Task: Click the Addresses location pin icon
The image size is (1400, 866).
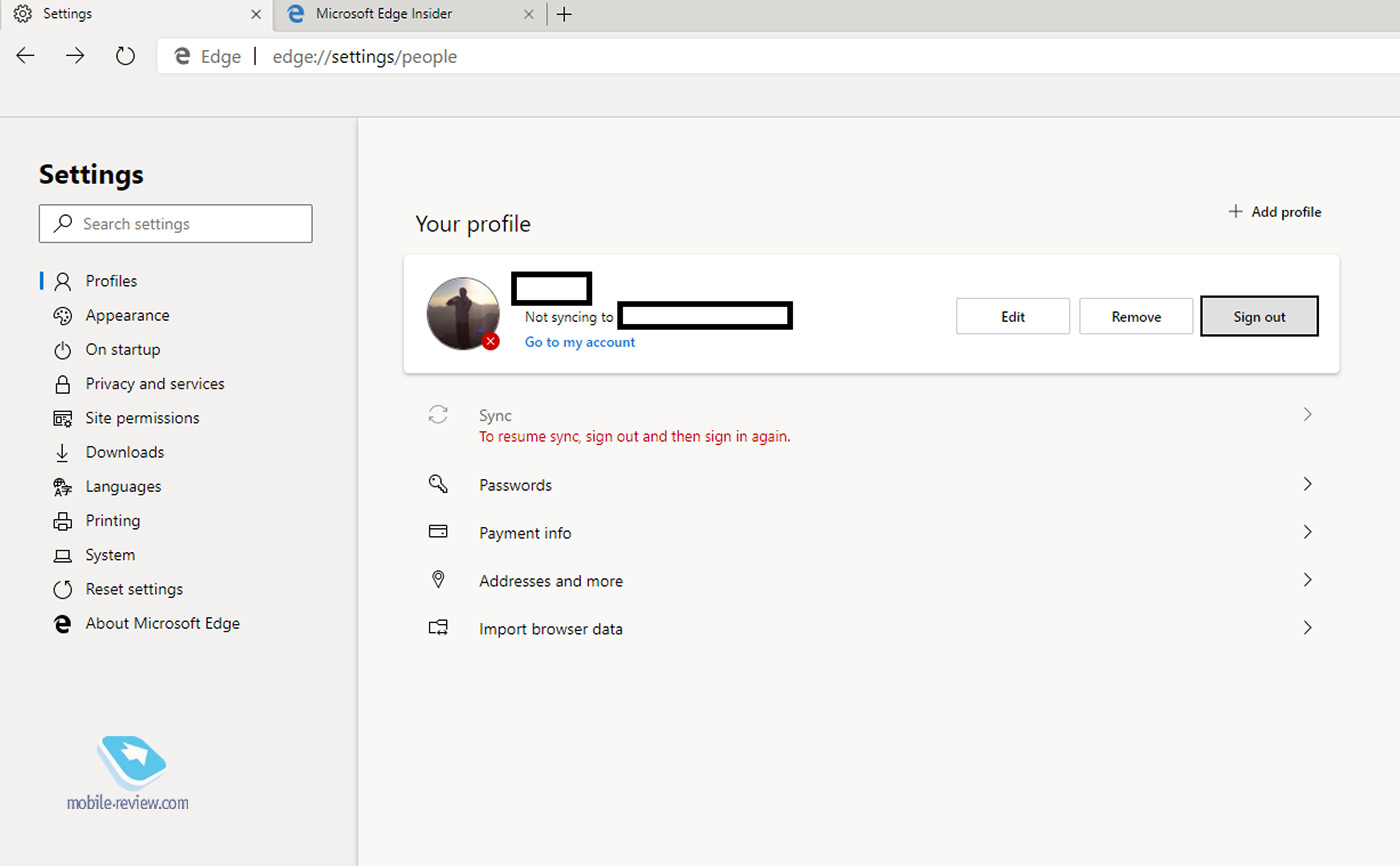Action: coord(438,580)
